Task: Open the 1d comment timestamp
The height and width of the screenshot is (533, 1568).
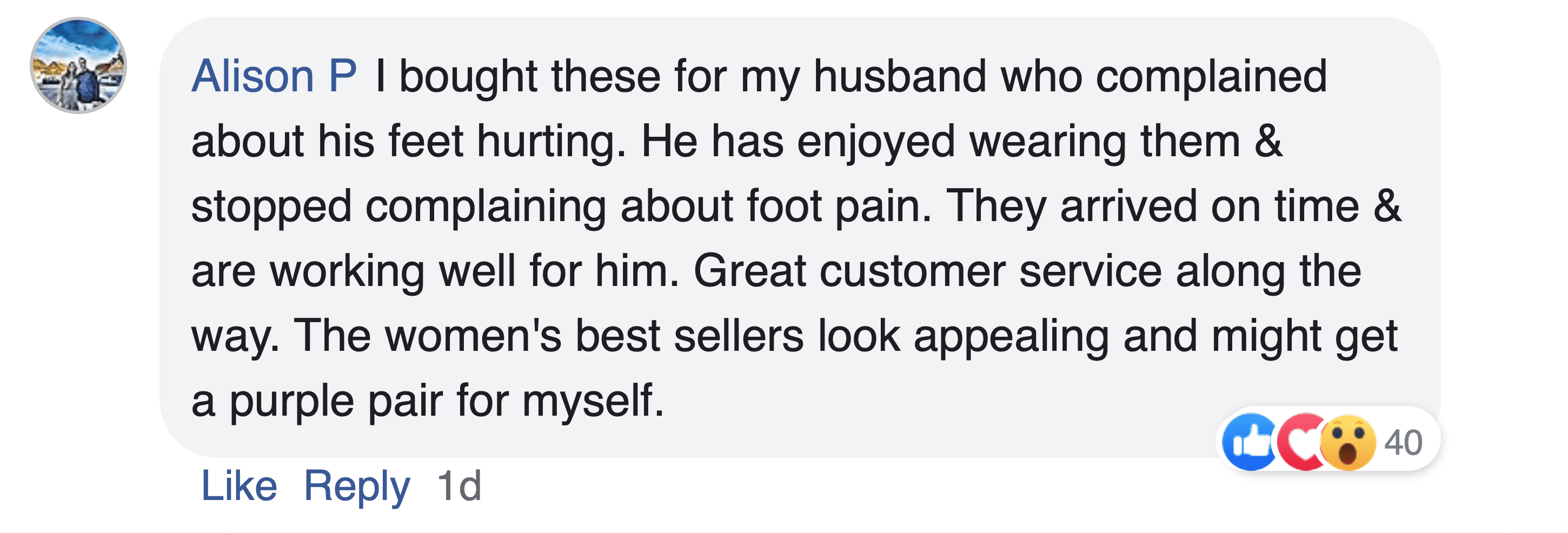Action: click(459, 485)
